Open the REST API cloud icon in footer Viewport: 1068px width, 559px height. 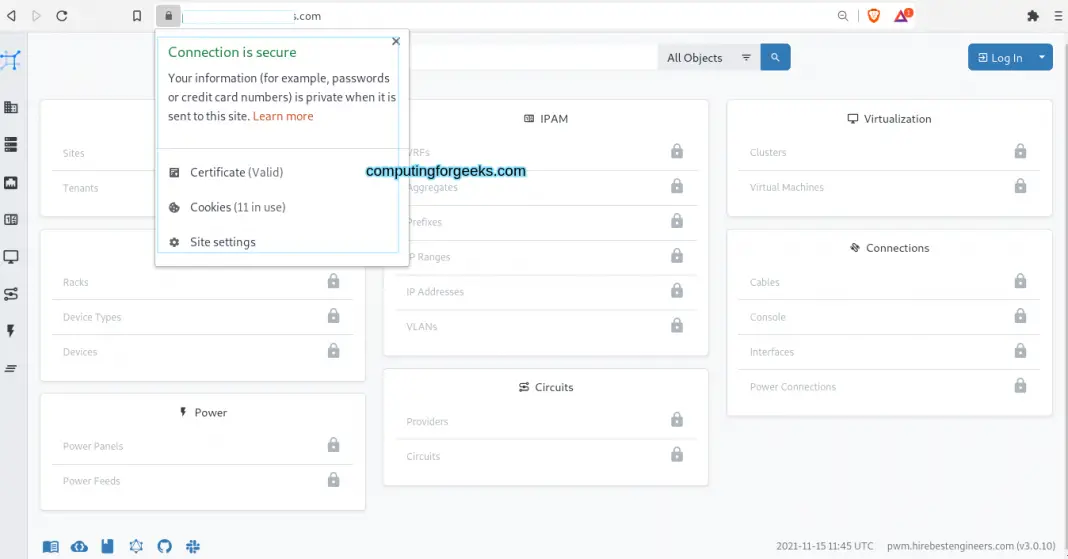coord(79,546)
